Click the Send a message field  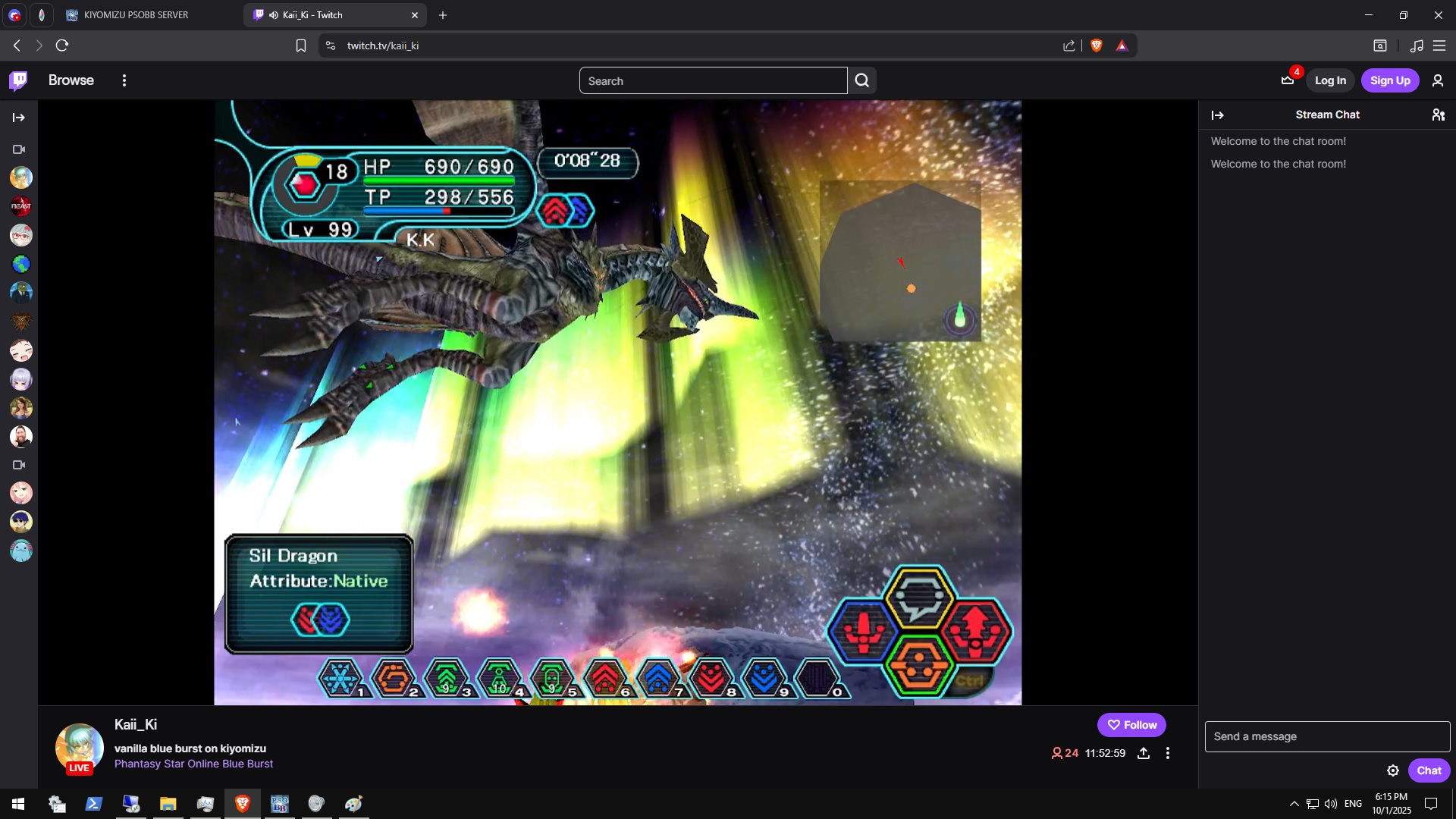(x=1327, y=736)
